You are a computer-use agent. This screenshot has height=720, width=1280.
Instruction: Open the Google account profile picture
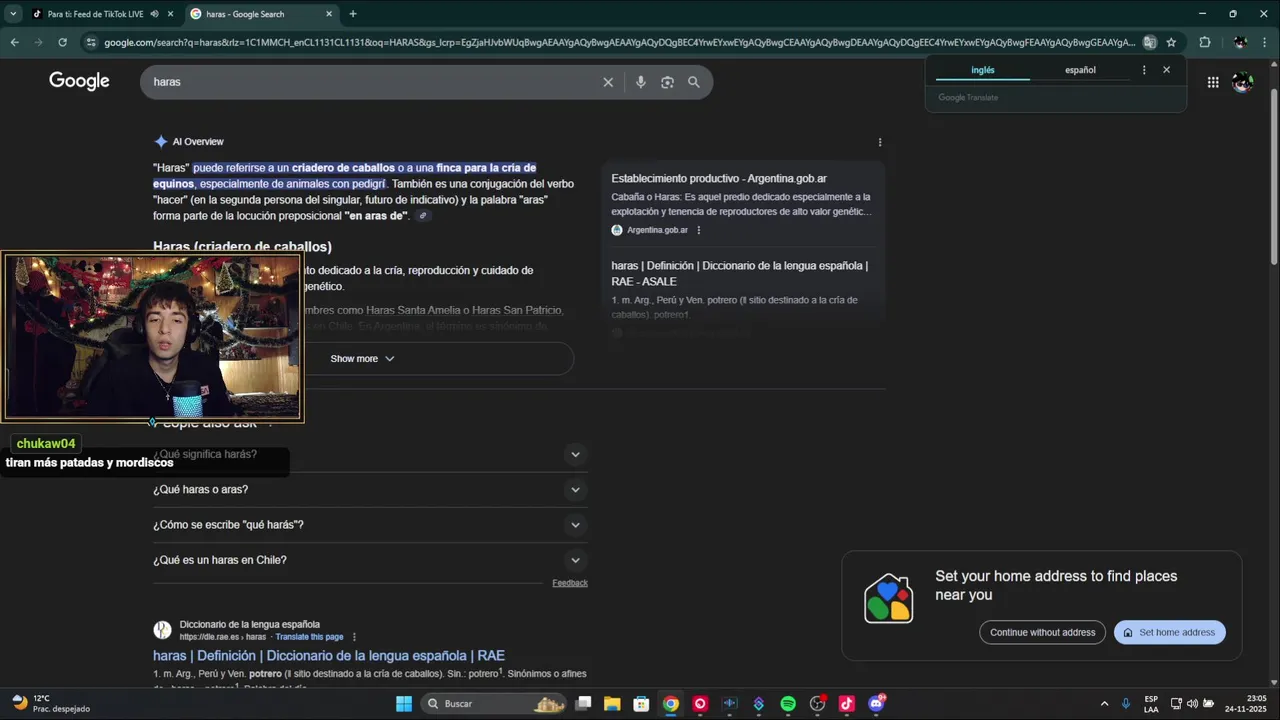(x=1243, y=82)
